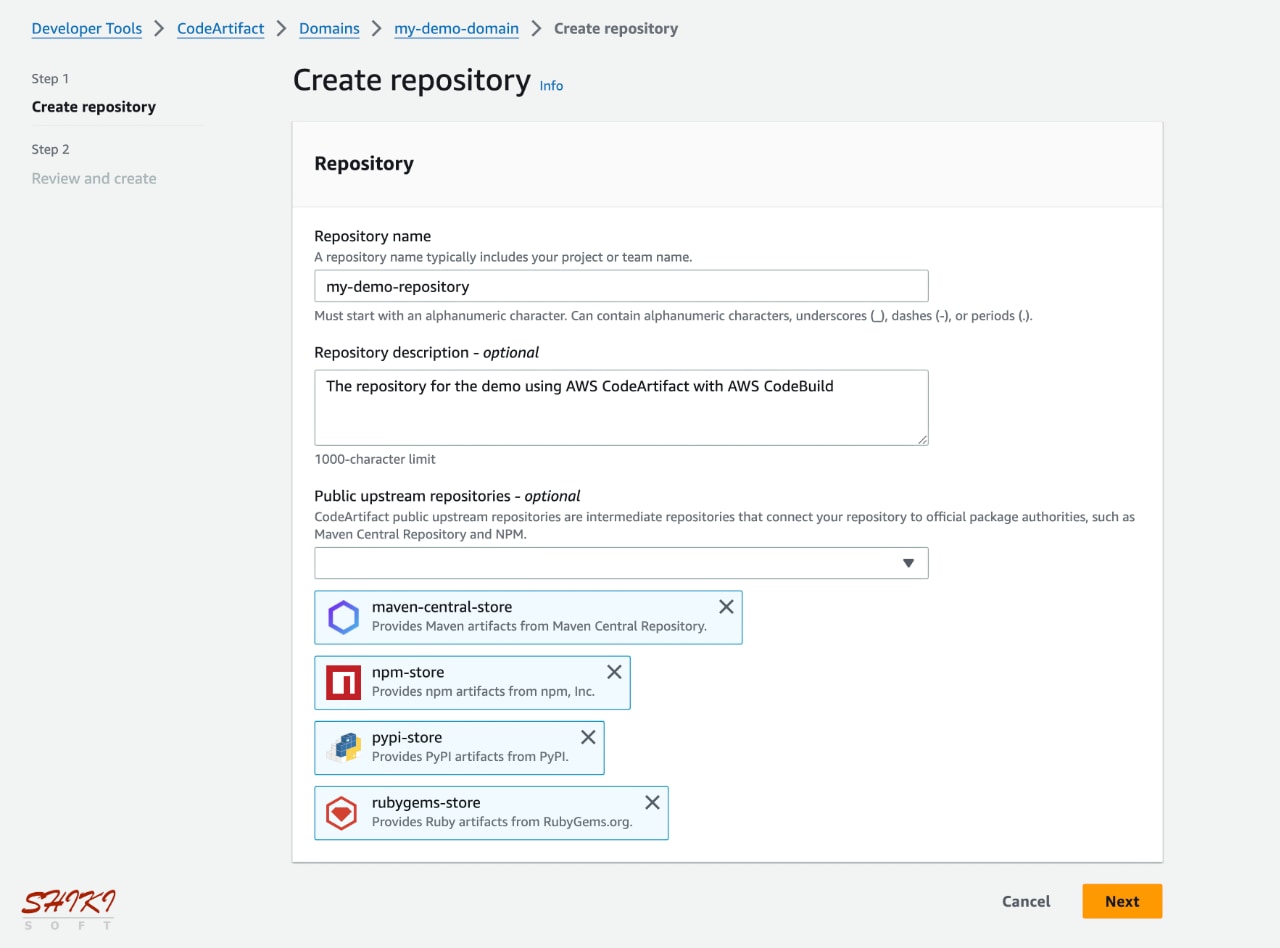1280x948 pixels.
Task: Click the npm-store label text
Action: [408, 672]
